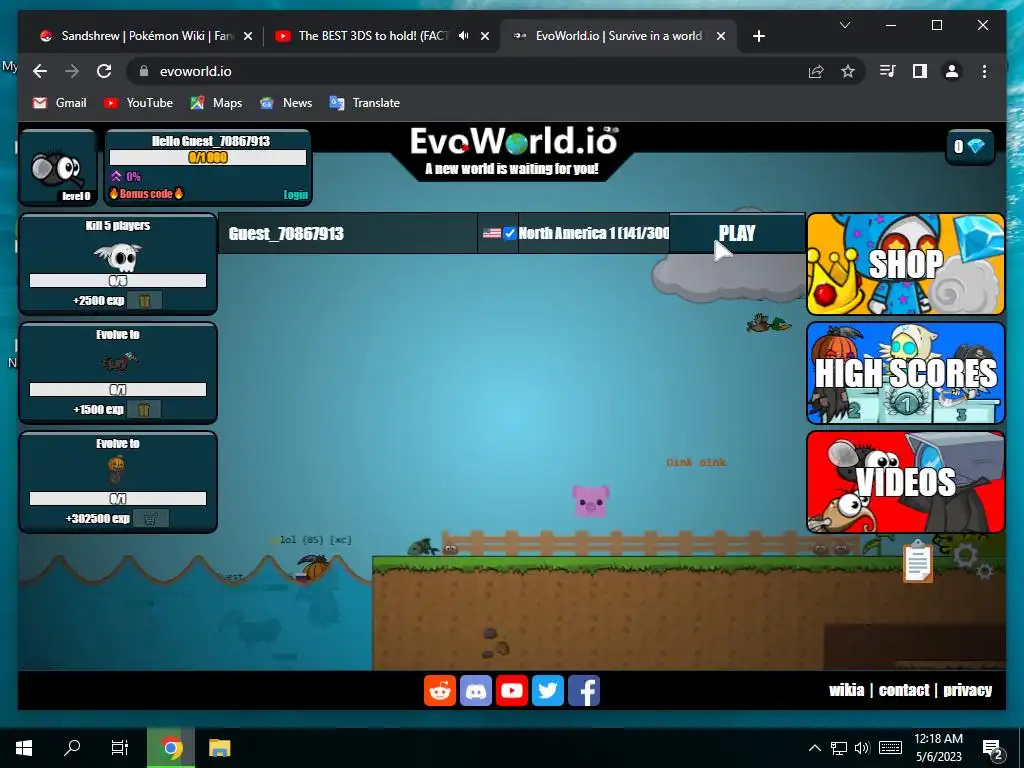Image resolution: width=1024 pixels, height=768 pixels.
Task: Click the Bonus code link
Action: 146,193
